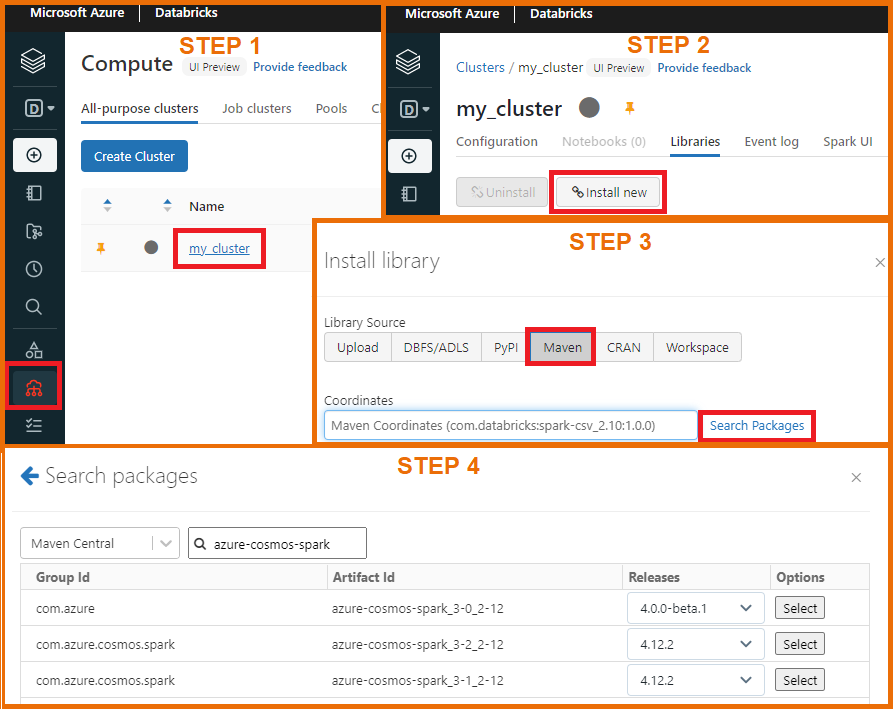Screen dimensions: 893x709
Task: Open the Create new (+) sidebar icon
Action: [x=34, y=155]
